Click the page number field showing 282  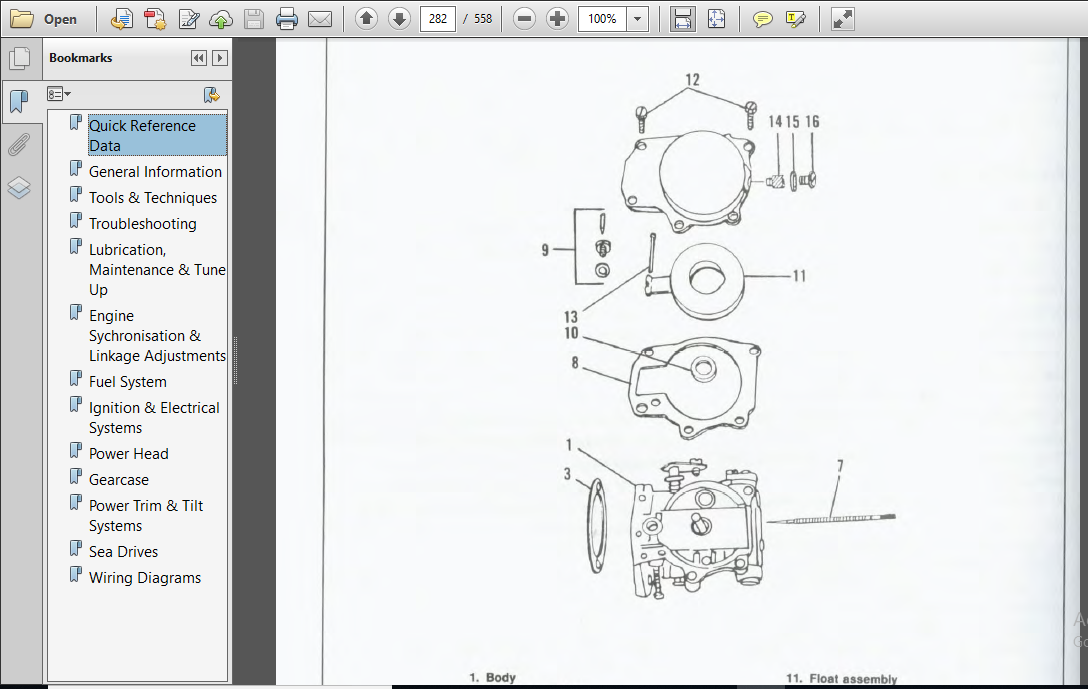pos(438,19)
